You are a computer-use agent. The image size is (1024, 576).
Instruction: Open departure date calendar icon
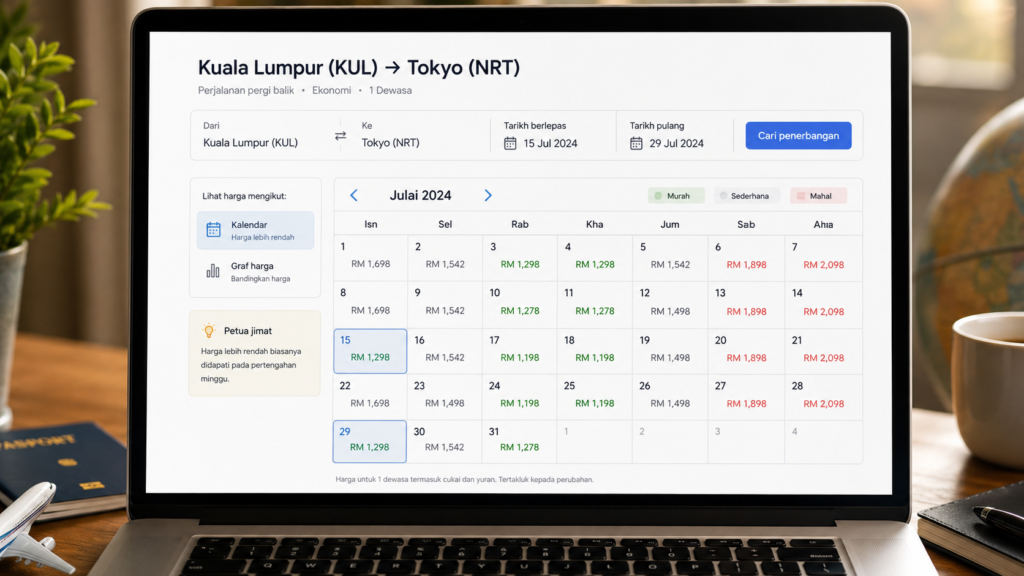[x=510, y=143]
